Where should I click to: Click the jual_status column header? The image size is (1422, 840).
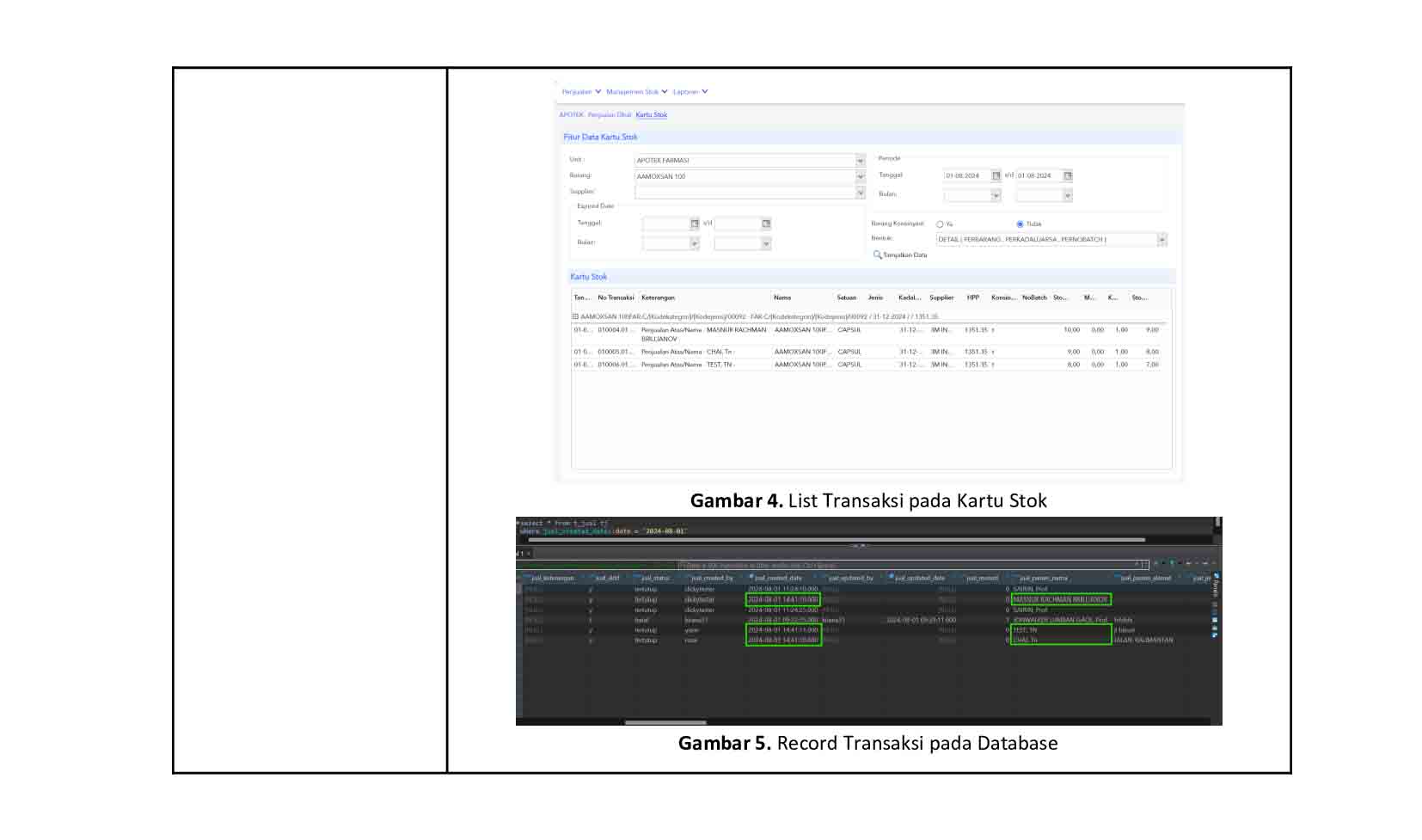(654, 578)
